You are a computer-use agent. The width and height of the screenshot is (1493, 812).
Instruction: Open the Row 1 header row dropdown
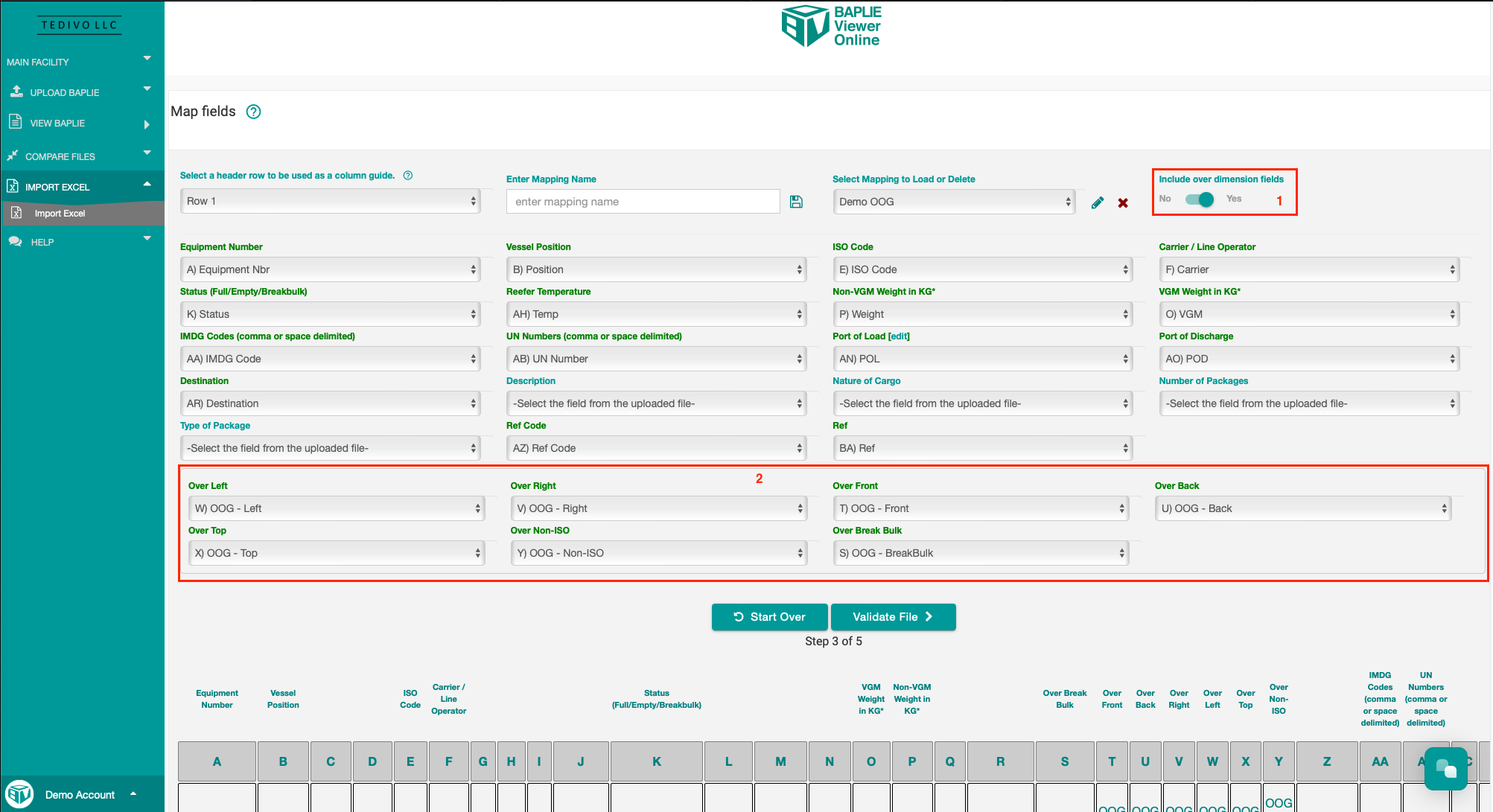tap(331, 201)
